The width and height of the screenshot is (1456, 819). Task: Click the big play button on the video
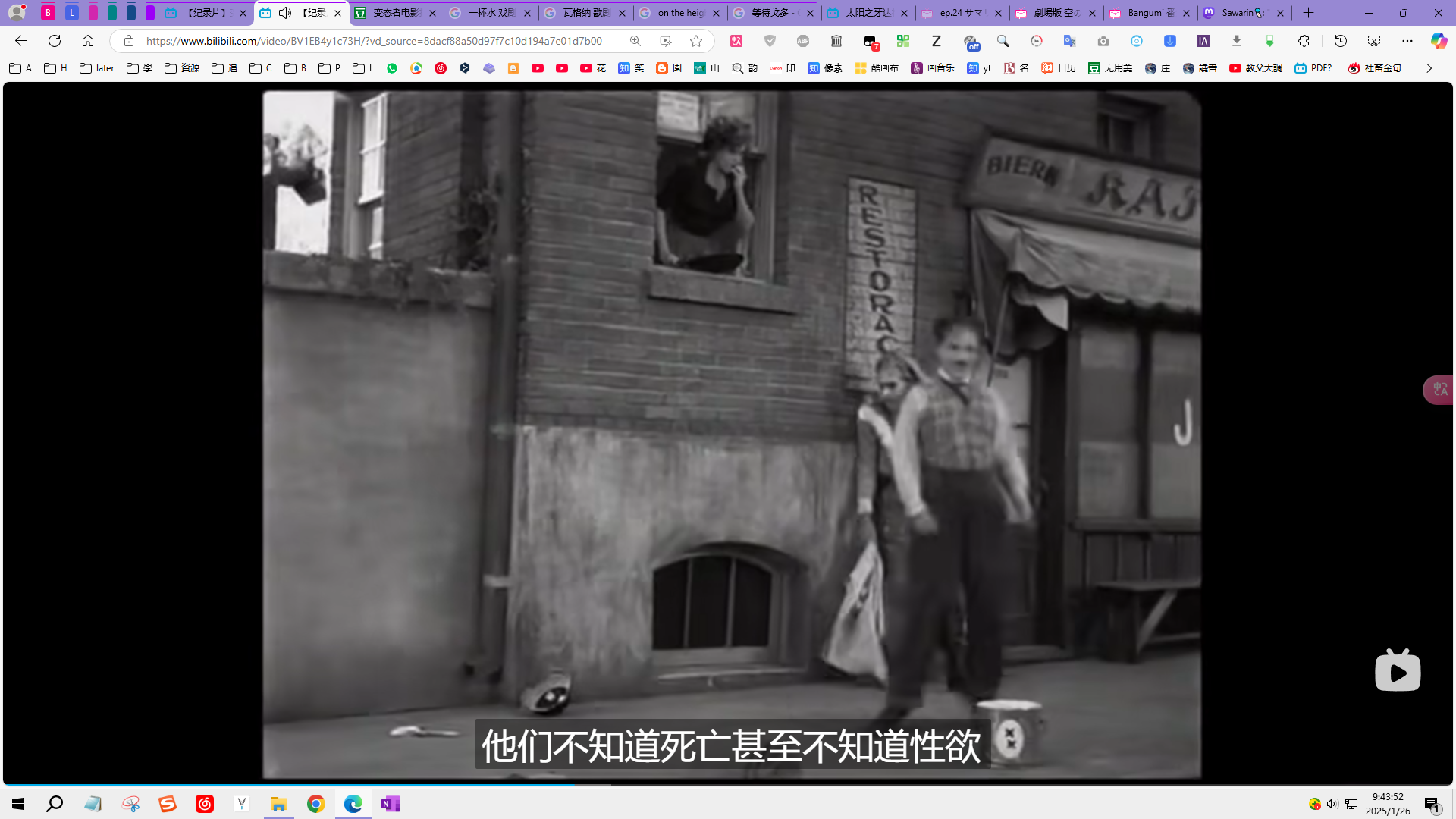(1398, 670)
